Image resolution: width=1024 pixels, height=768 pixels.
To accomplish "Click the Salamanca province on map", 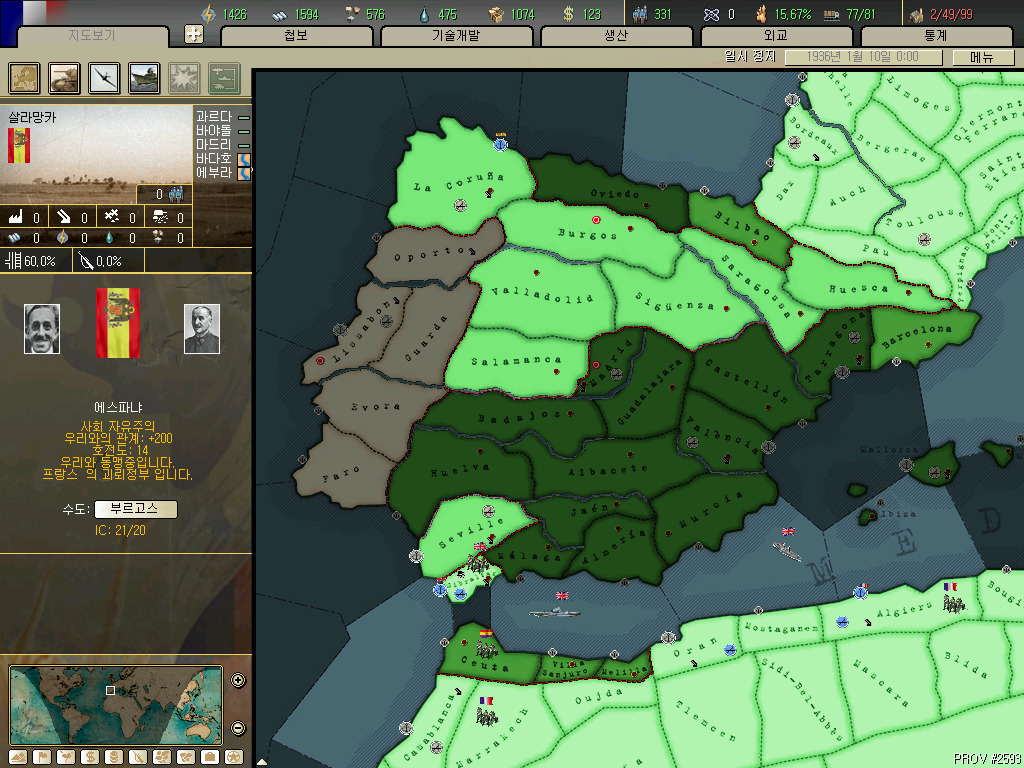I will 516,362.
